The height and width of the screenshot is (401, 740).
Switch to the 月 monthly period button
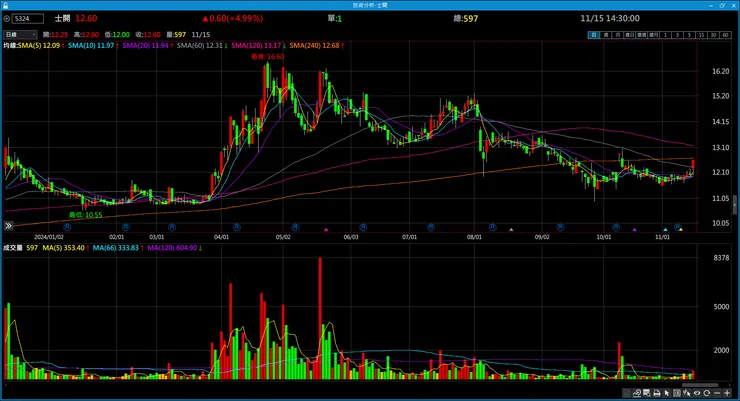[618, 35]
